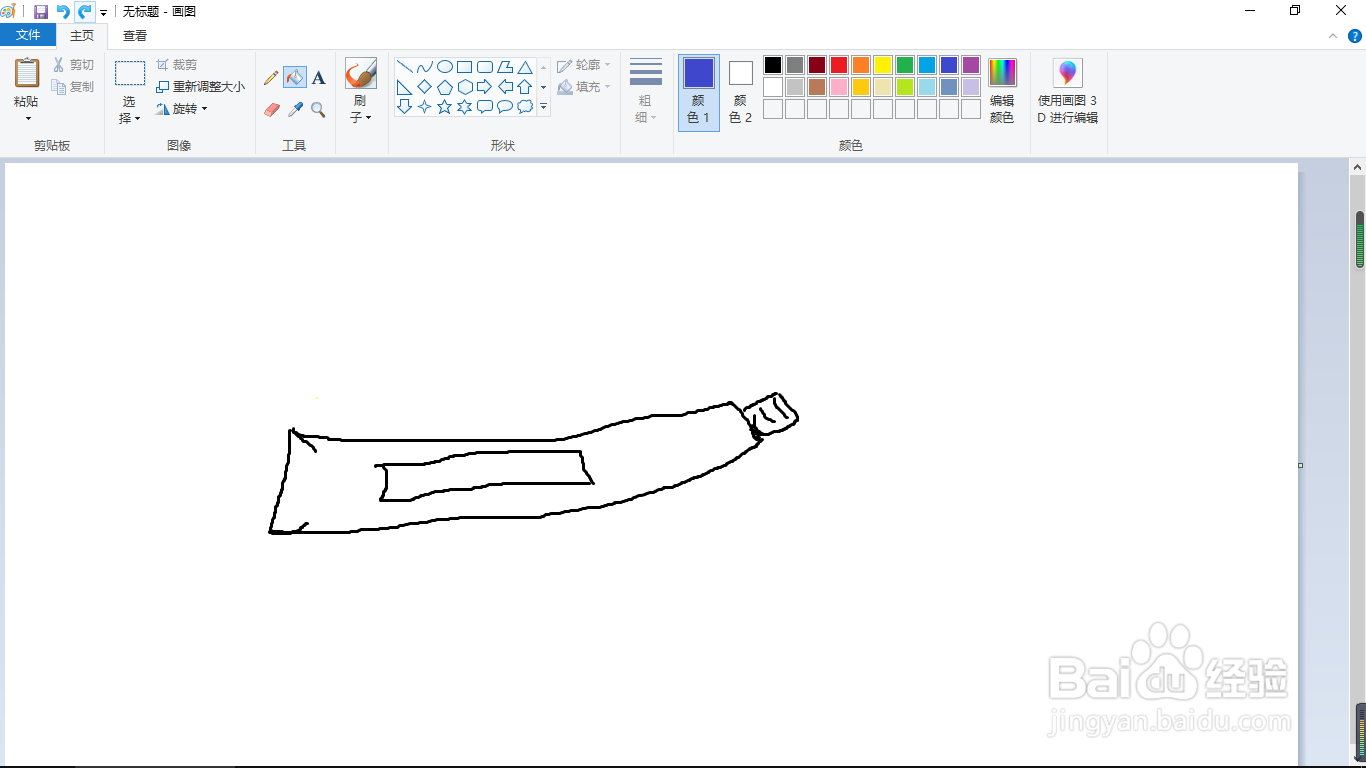1366x768 pixels.
Task: Click the scrollbar up arrow
Action: 1359,169
